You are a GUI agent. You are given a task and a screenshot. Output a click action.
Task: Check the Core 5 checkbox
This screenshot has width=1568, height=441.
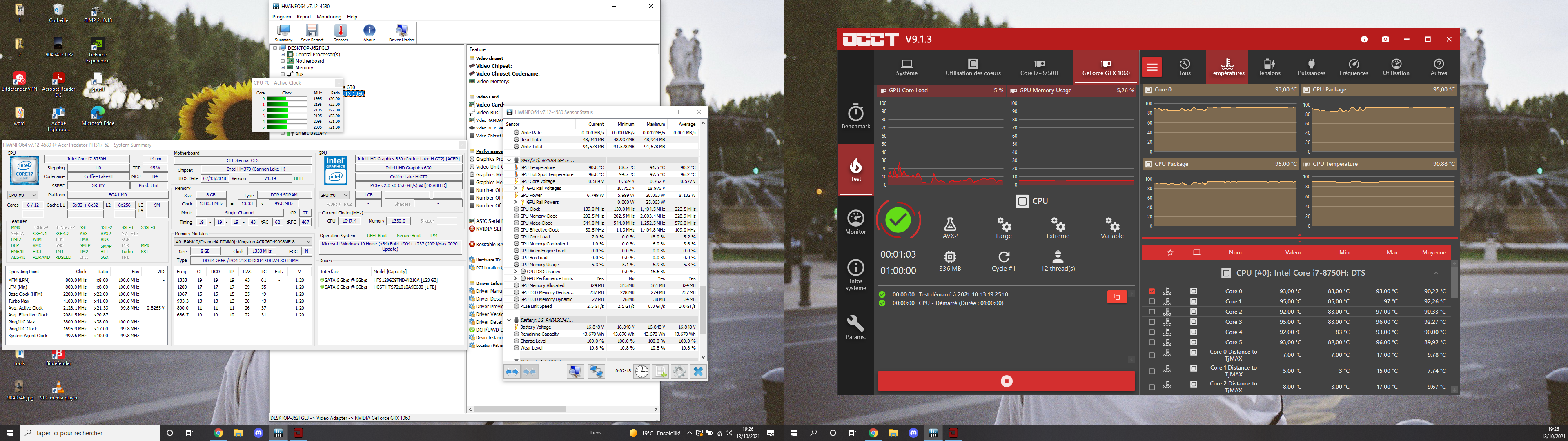click(x=1151, y=342)
